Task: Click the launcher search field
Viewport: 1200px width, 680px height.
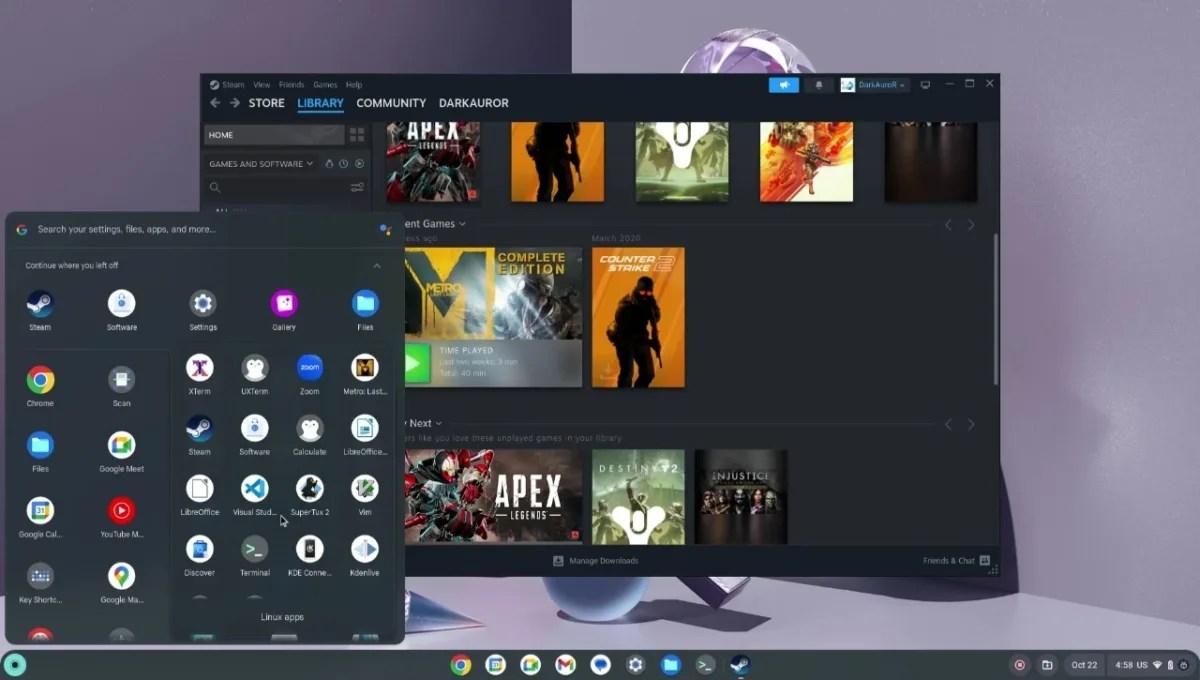Action: point(205,229)
